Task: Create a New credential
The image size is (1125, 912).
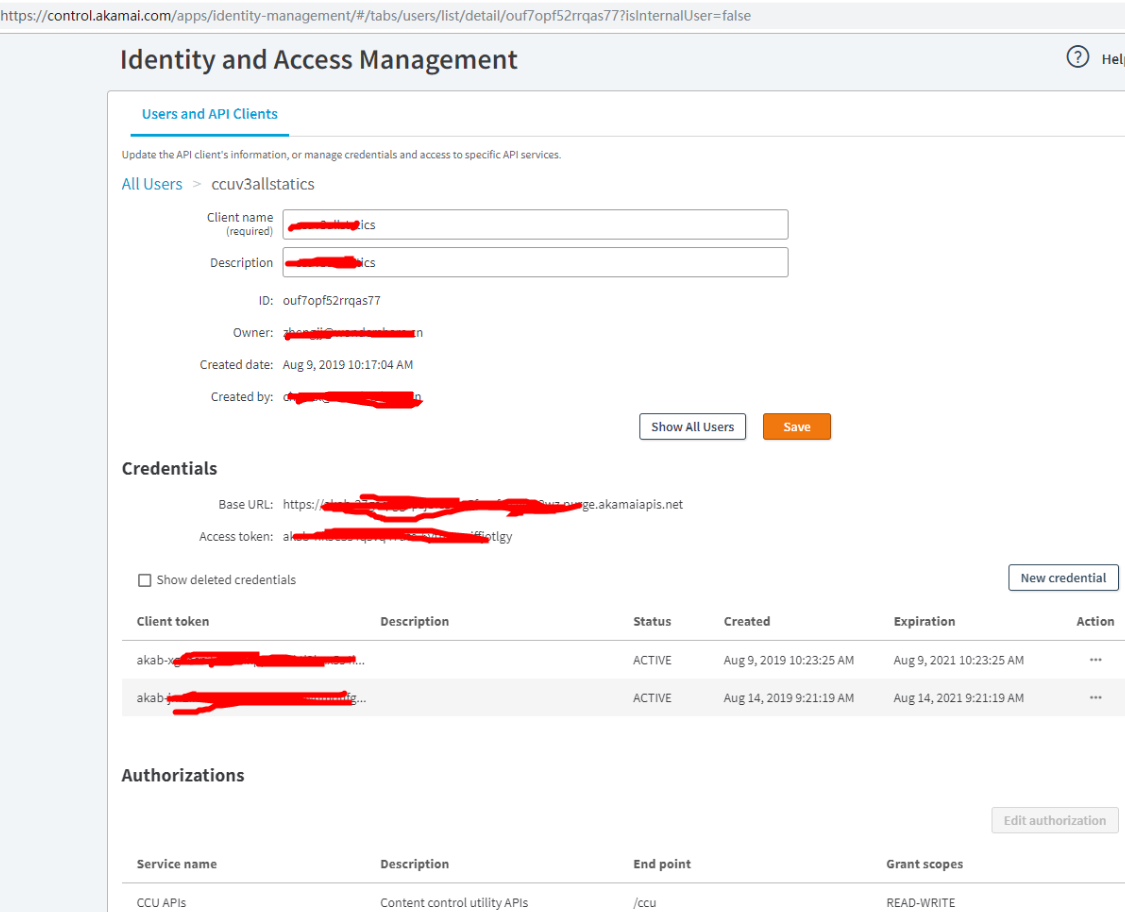Action: (x=1062, y=578)
